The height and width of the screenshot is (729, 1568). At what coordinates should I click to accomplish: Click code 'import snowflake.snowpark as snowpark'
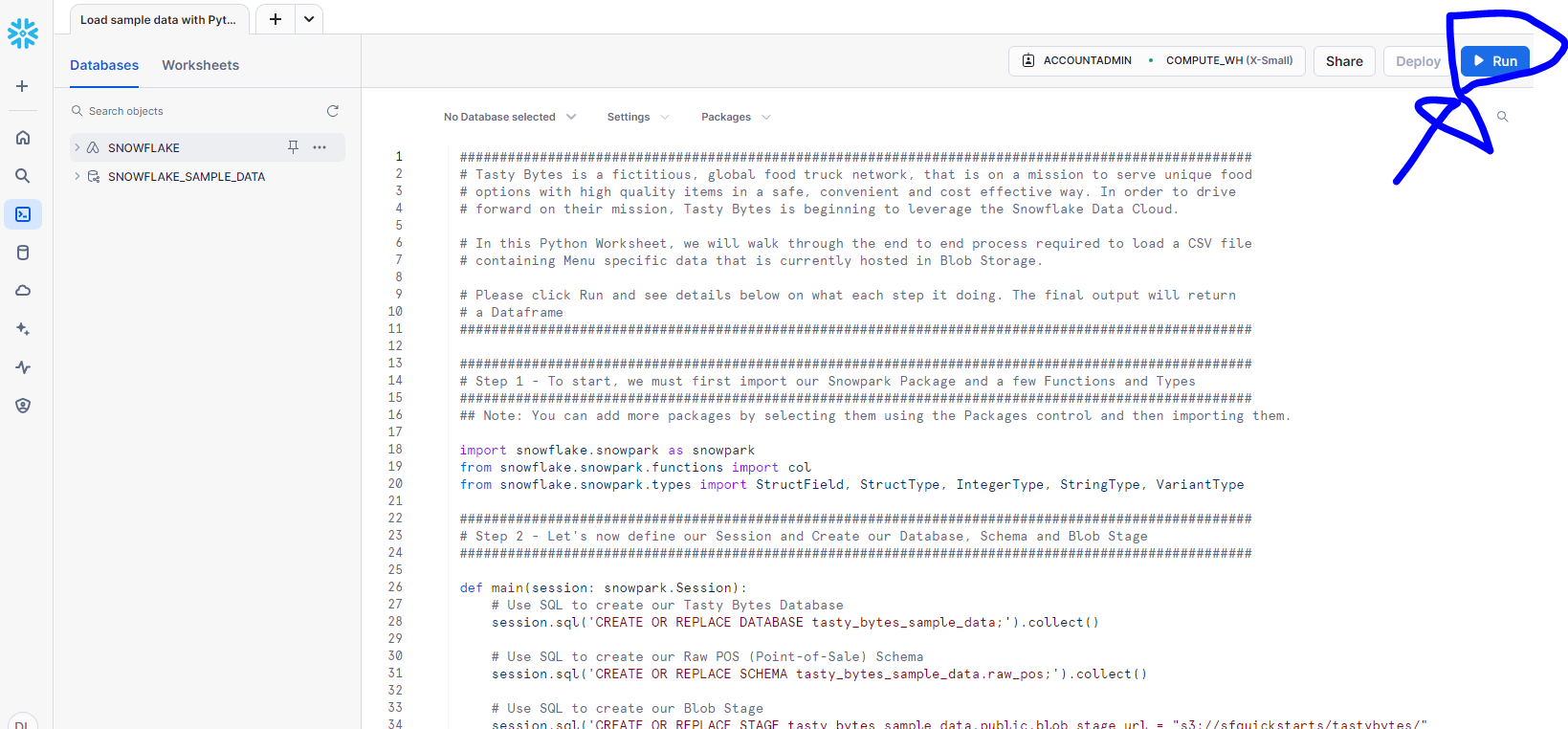click(x=607, y=451)
